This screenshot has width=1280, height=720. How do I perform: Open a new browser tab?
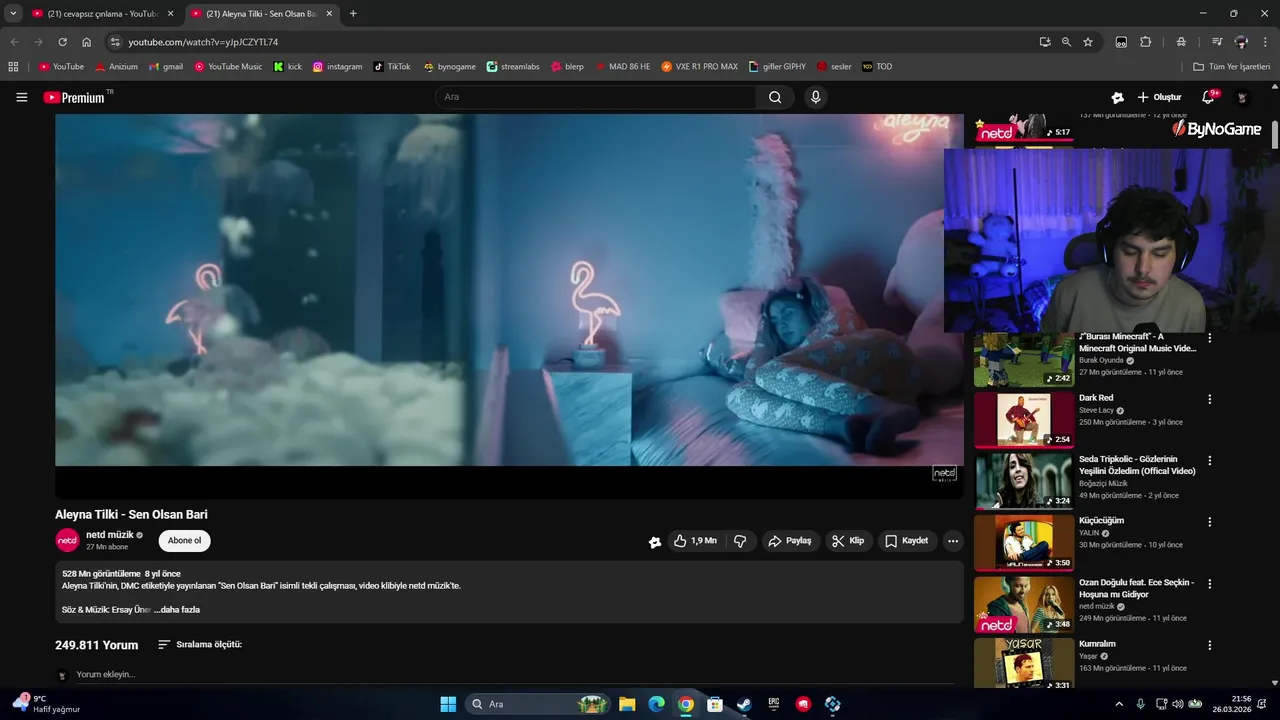click(x=353, y=14)
